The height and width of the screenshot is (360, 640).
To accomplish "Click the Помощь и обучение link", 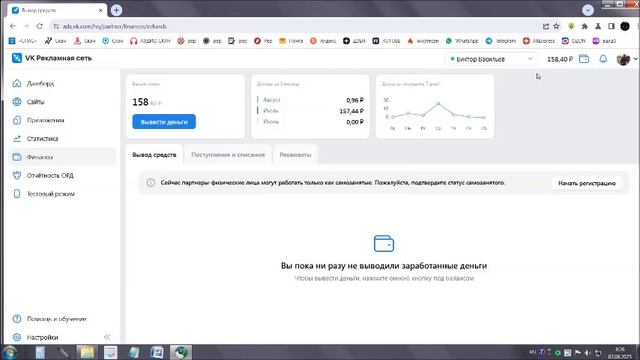I will (57, 319).
